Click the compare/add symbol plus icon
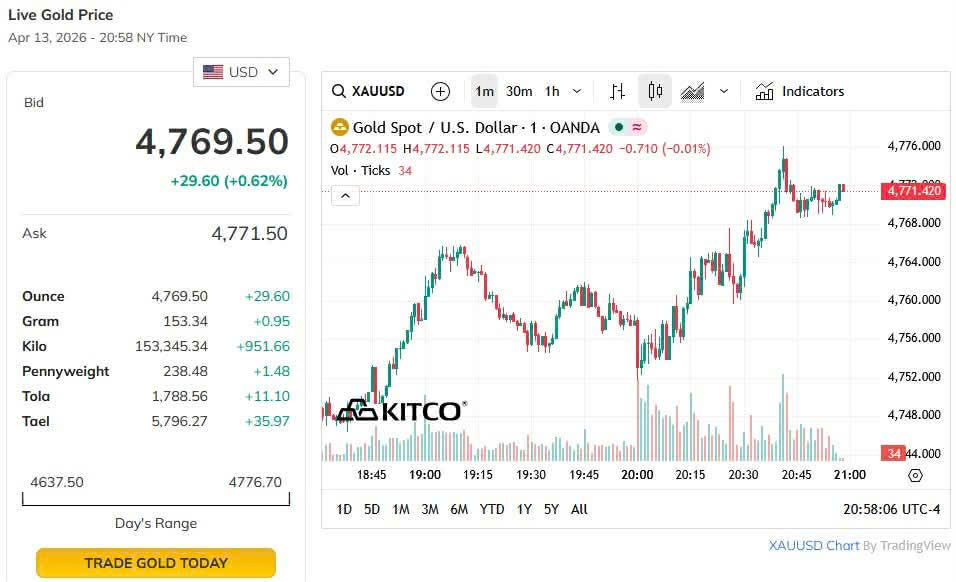956x582 pixels. [440, 91]
